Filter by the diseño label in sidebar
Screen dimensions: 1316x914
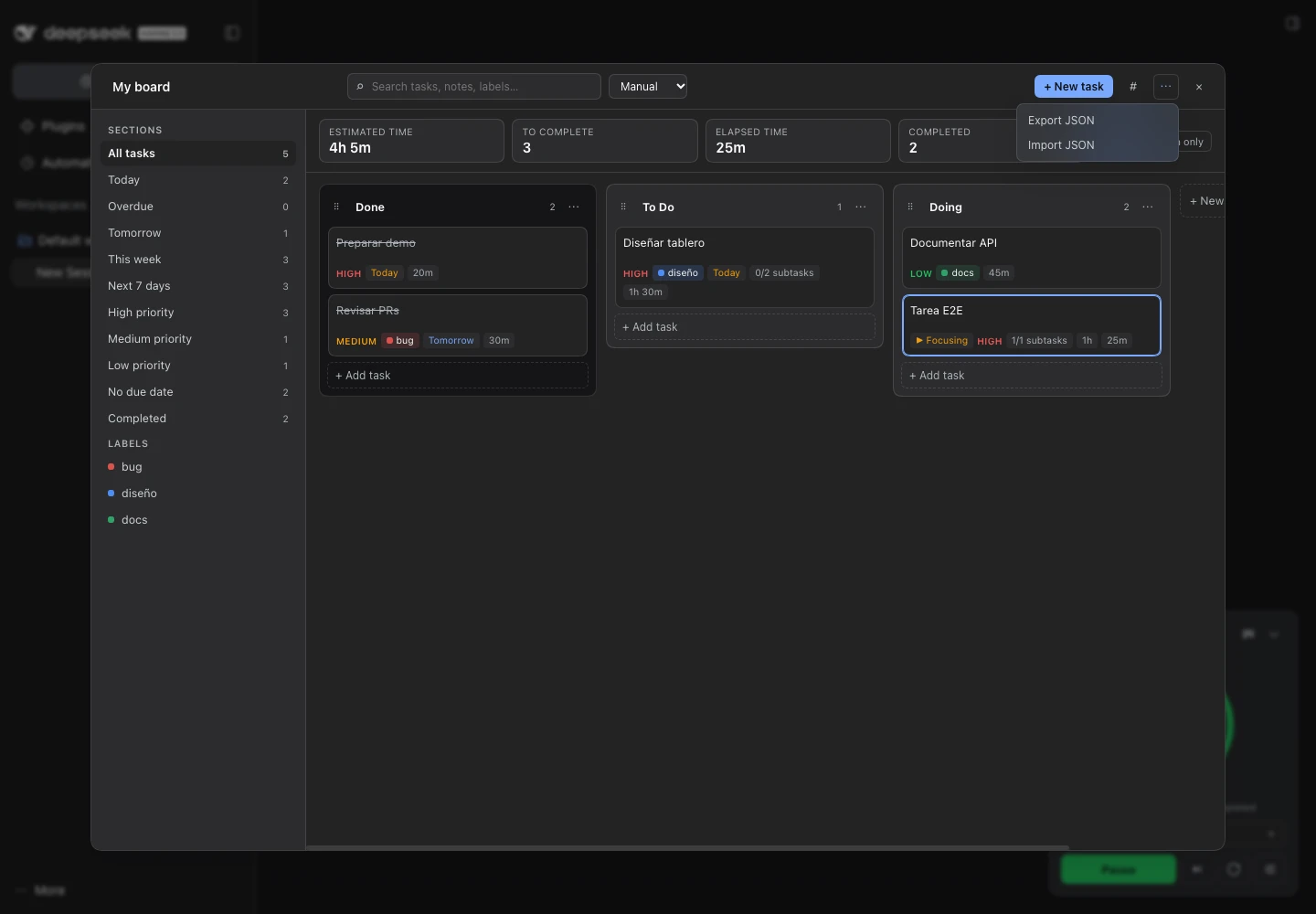pyautogui.click(x=198, y=494)
